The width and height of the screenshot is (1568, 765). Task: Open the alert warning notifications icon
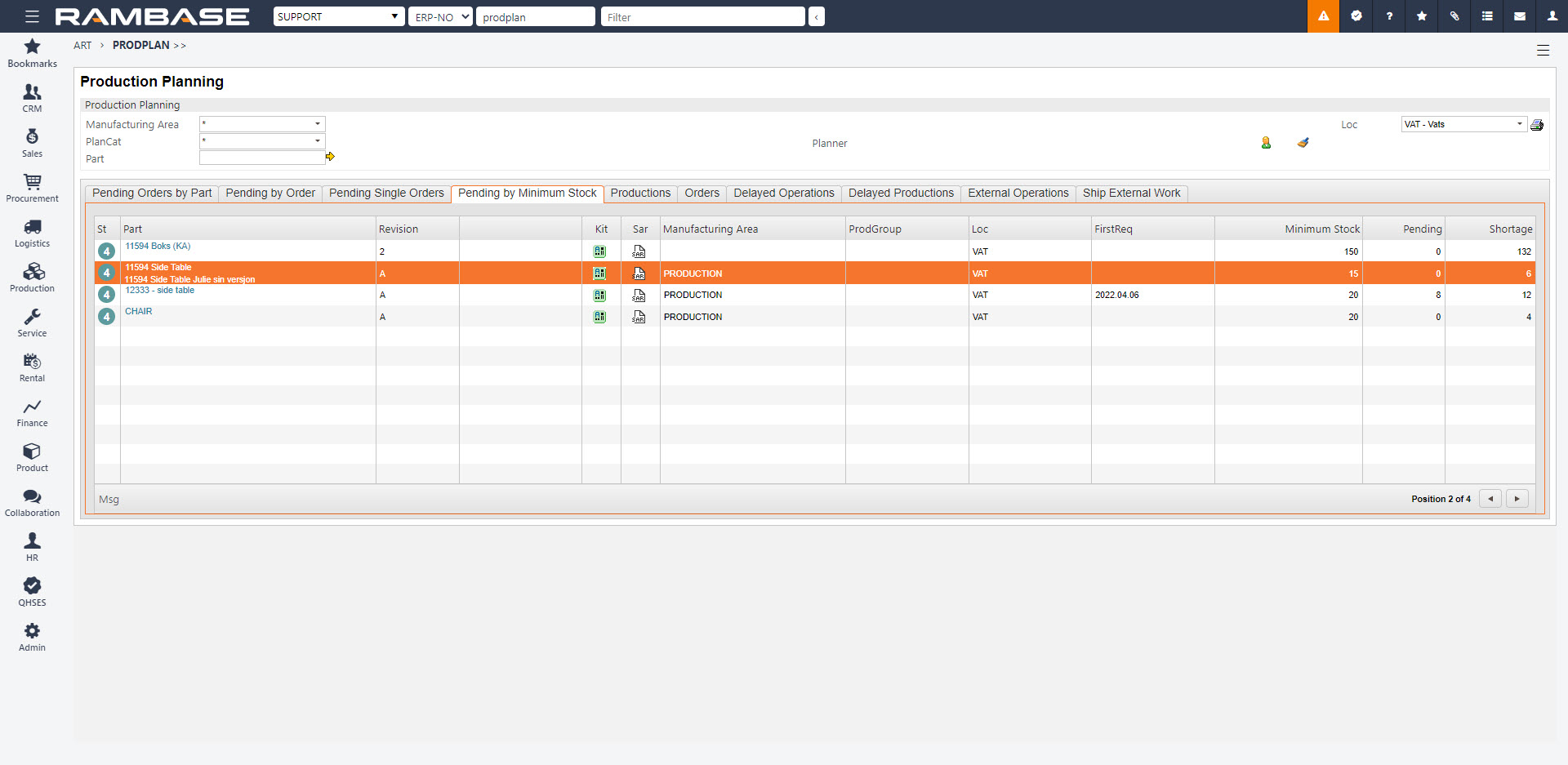click(1323, 16)
